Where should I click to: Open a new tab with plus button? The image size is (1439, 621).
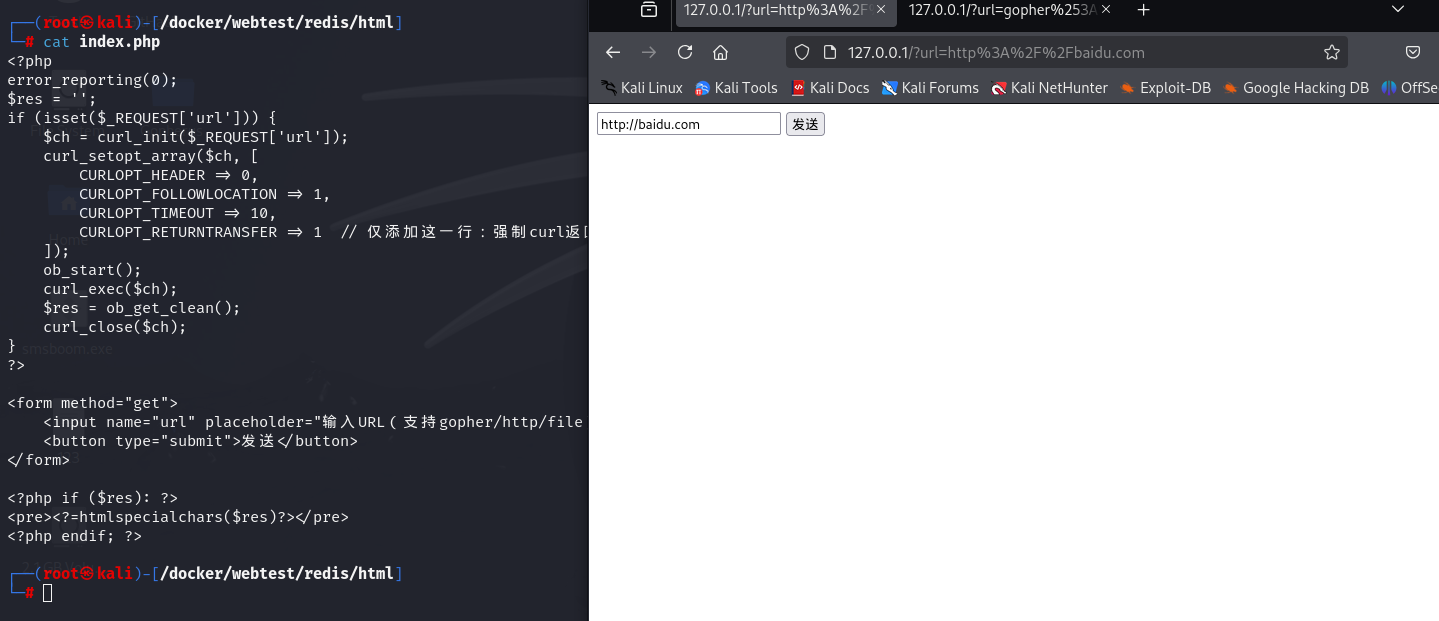[1144, 10]
